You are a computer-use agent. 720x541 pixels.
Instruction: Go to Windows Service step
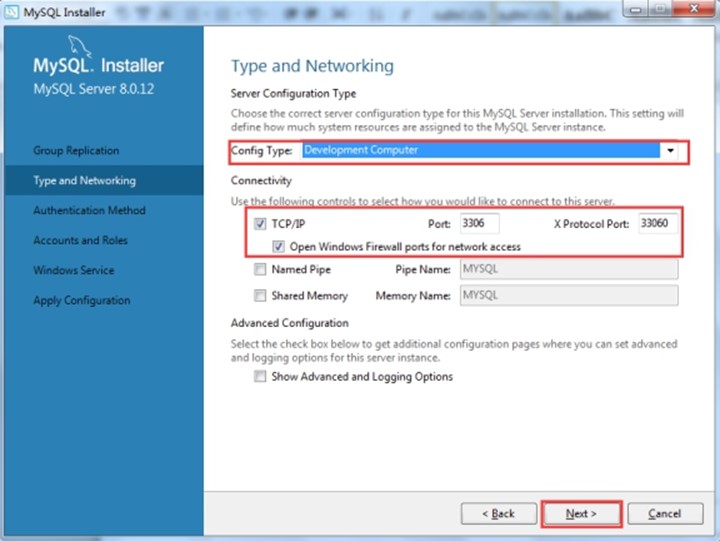pos(74,270)
